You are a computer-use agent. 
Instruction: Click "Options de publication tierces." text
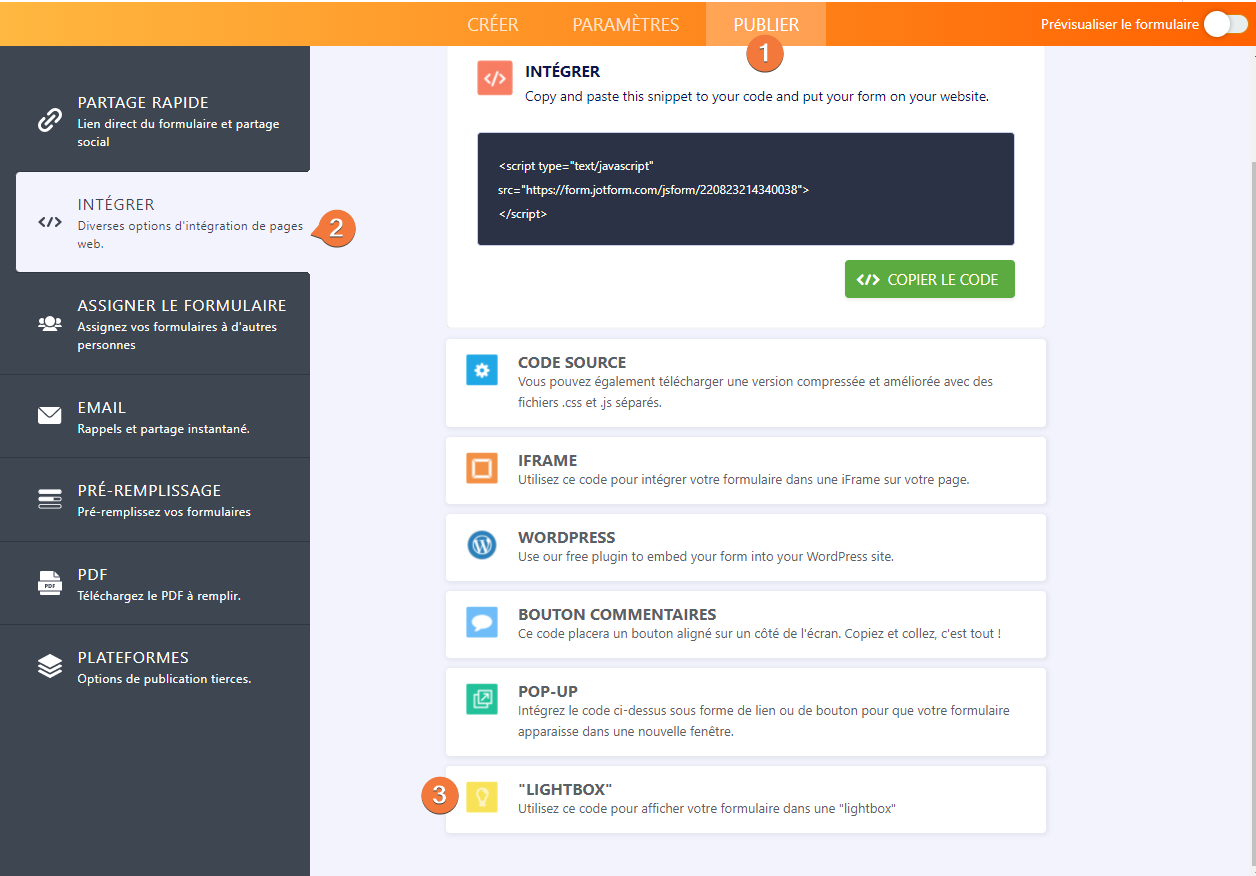[x=164, y=678]
